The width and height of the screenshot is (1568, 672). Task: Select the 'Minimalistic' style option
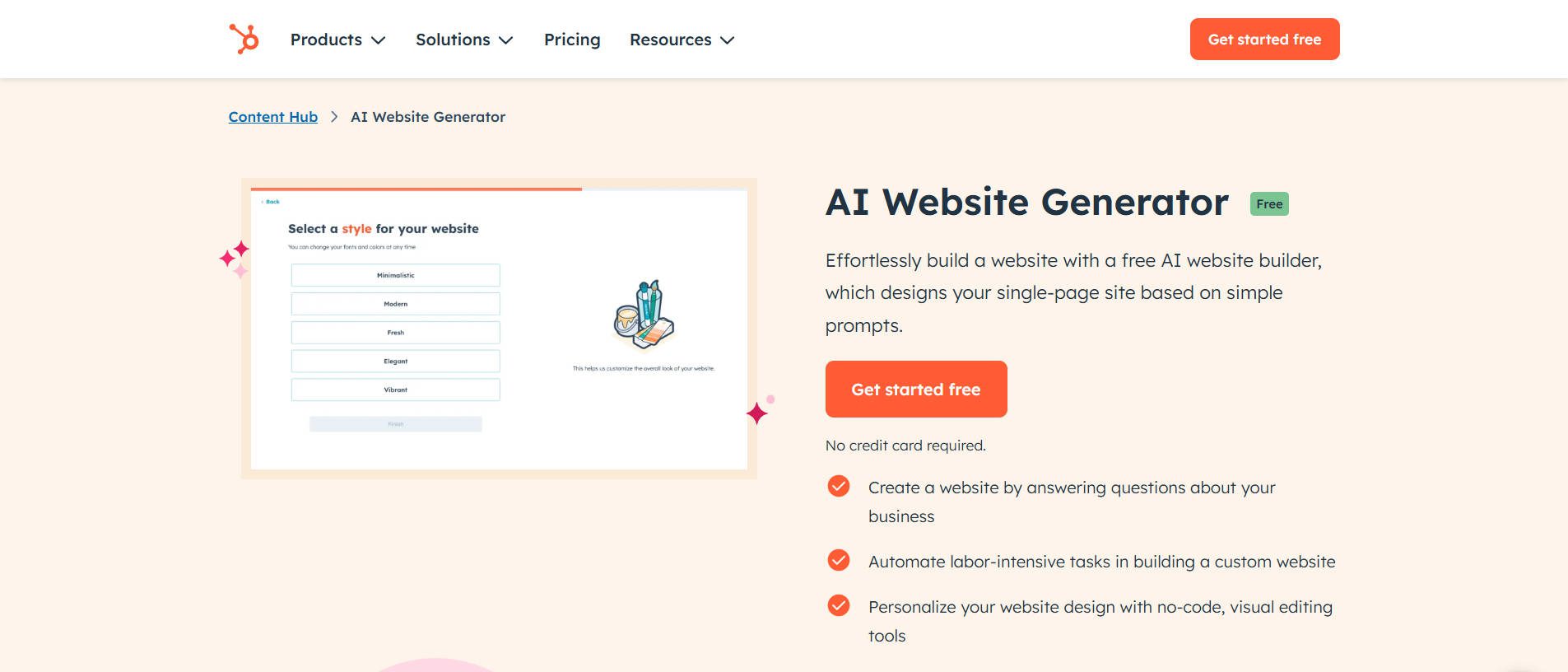click(395, 275)
